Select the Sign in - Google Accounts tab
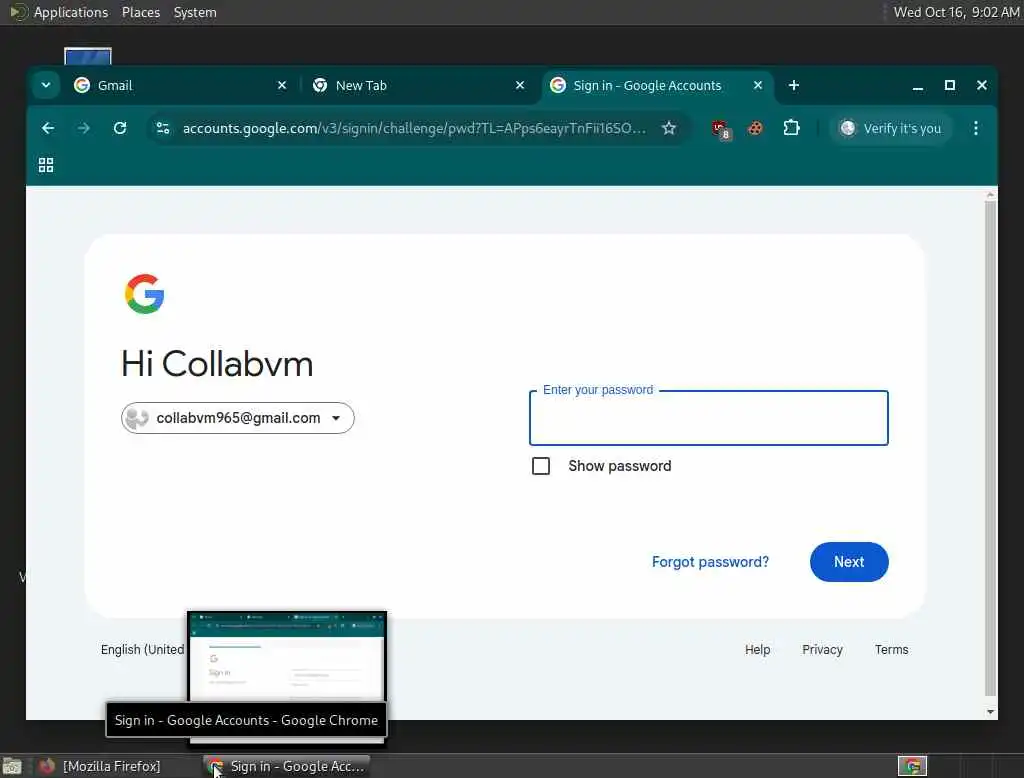This screenshot has height=778, width=1024. [x=656, y=86]
